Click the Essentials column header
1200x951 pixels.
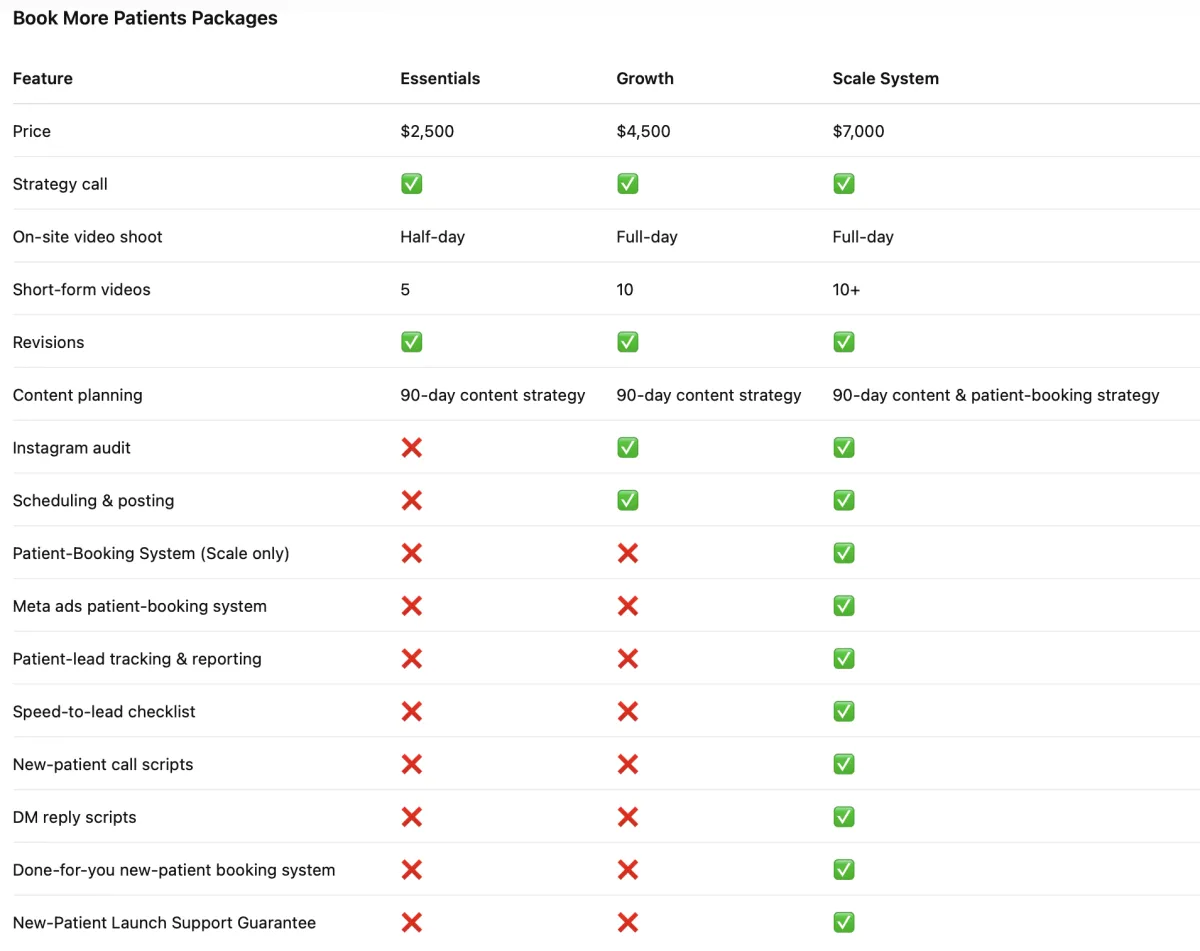[x=440, y=79]
